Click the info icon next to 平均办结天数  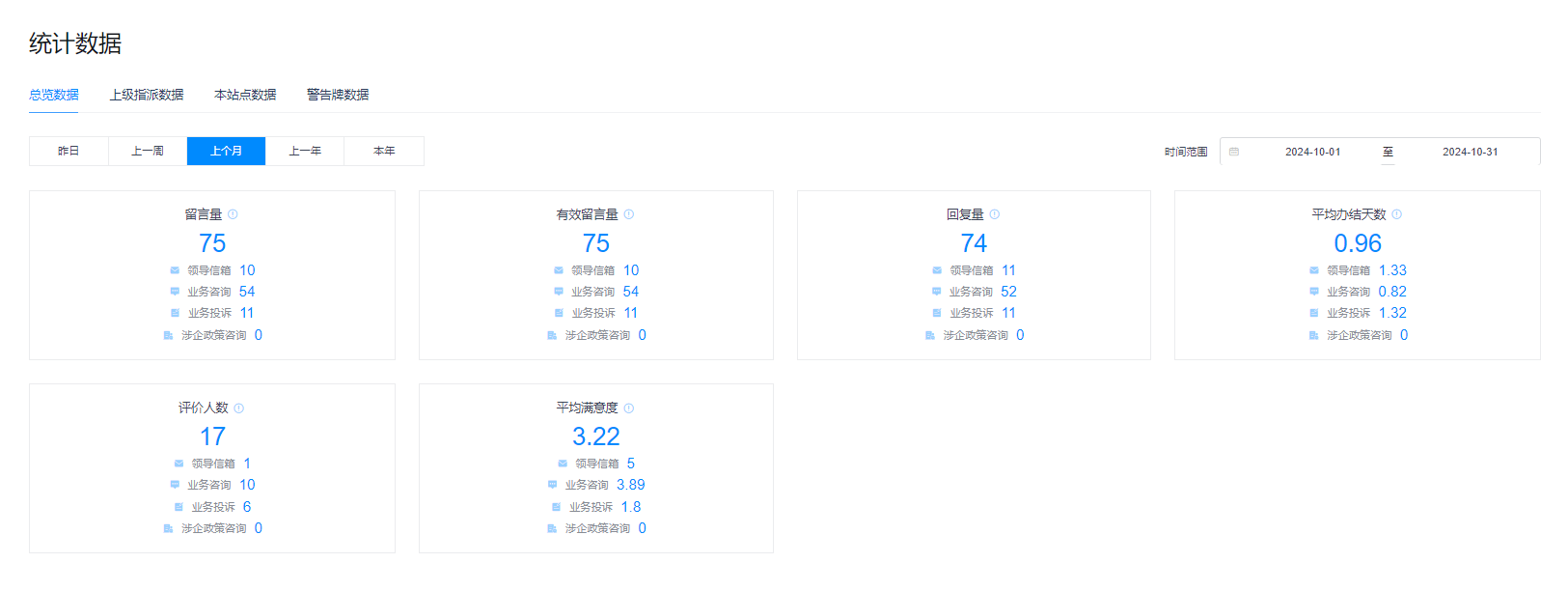tap(1397, 214)
